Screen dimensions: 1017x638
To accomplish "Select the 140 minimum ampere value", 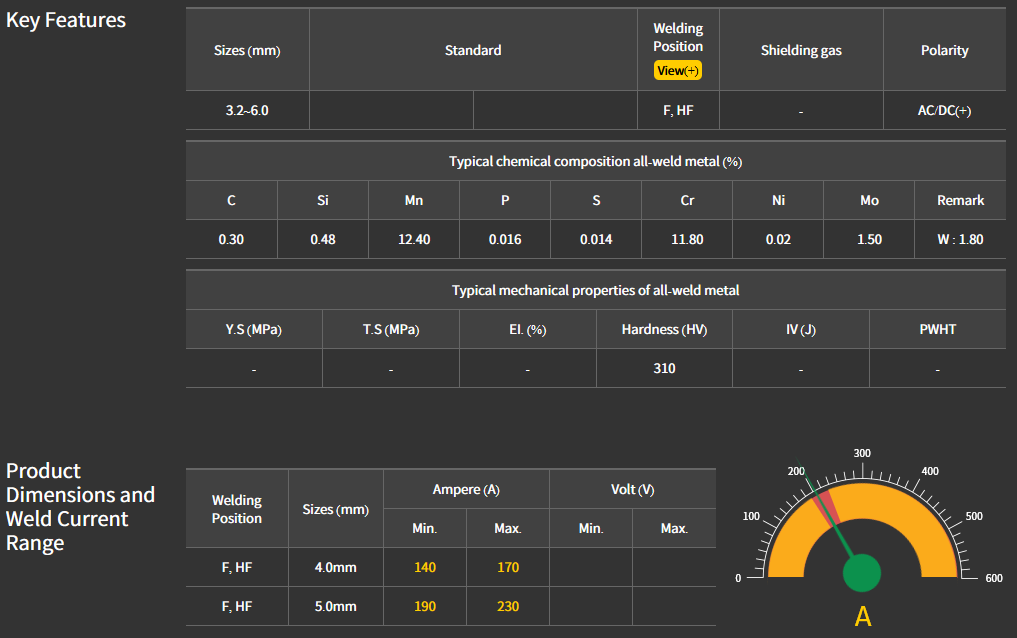I will 425,567.
